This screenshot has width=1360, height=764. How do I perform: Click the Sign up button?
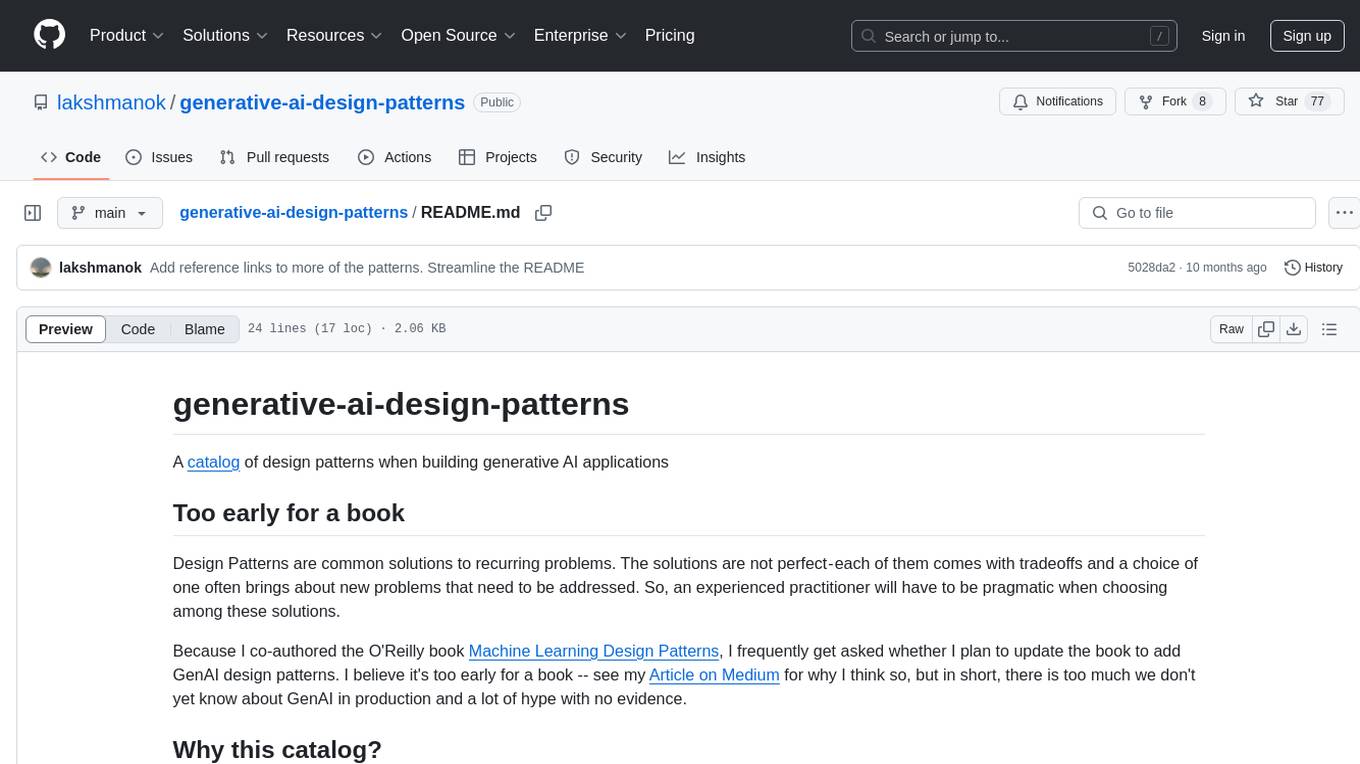pyautogui.click(x=1307, y=36)
